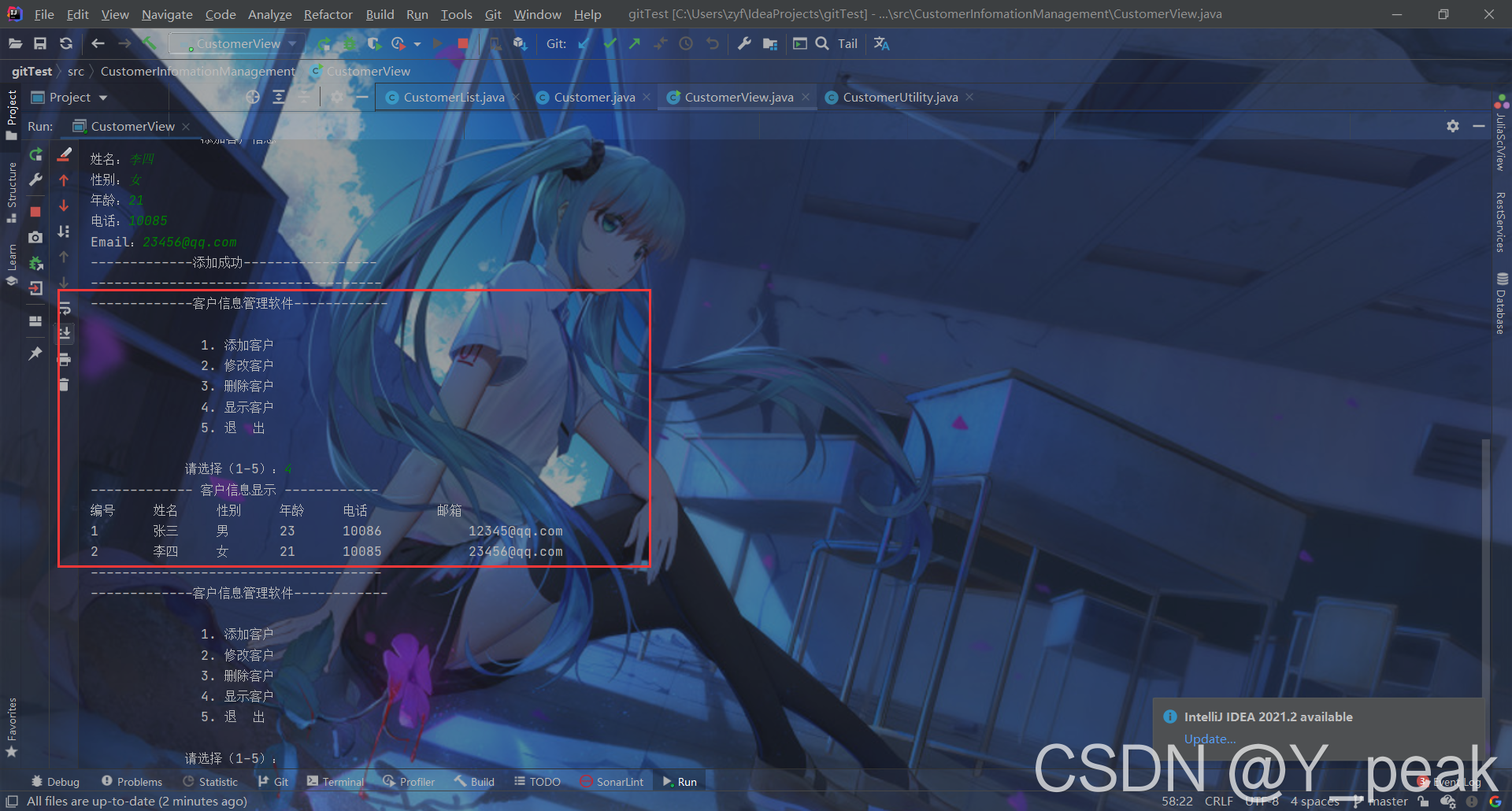Click the red Up the Stack Trace arrow

point(64,180)
